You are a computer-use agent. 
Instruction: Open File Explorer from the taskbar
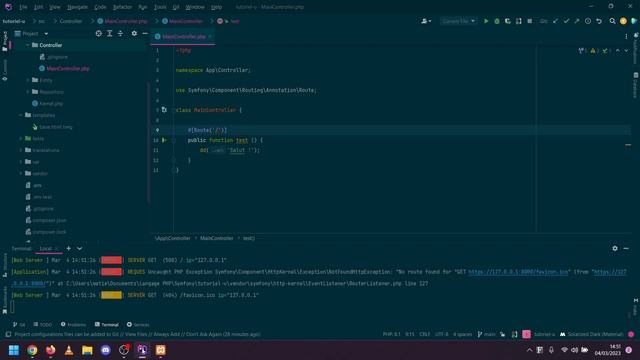tap(87, 350)
